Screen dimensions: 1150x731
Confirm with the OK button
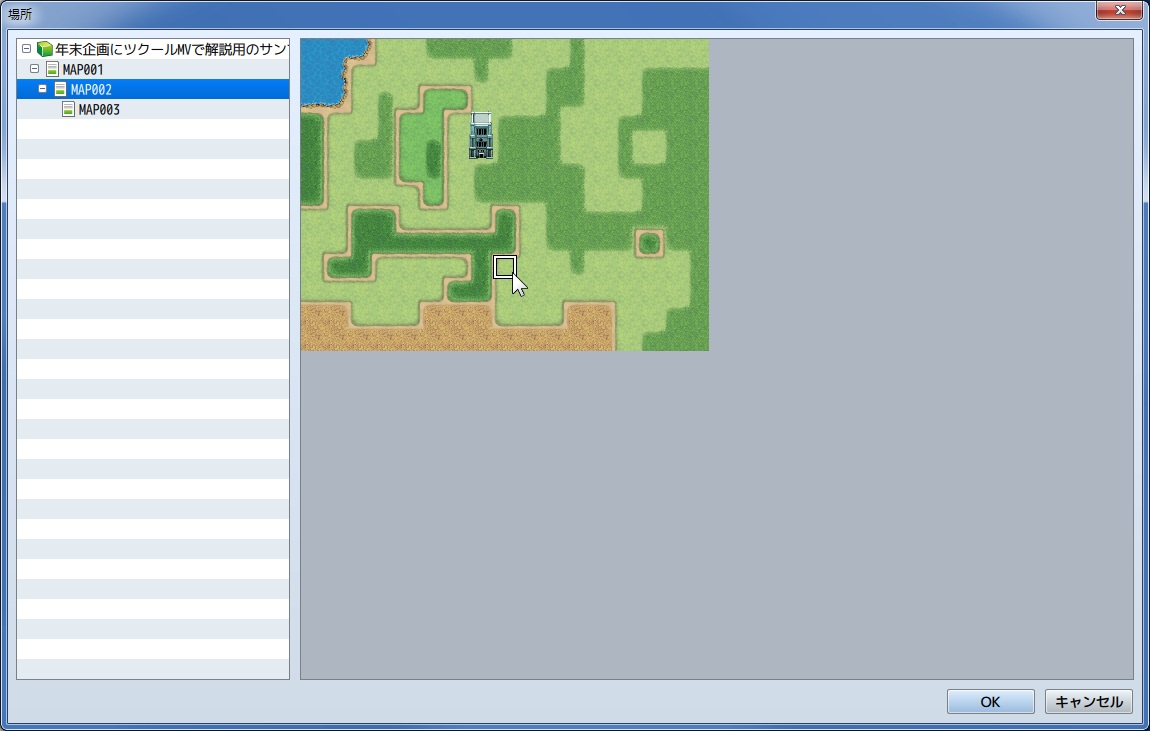pos(990,702)
